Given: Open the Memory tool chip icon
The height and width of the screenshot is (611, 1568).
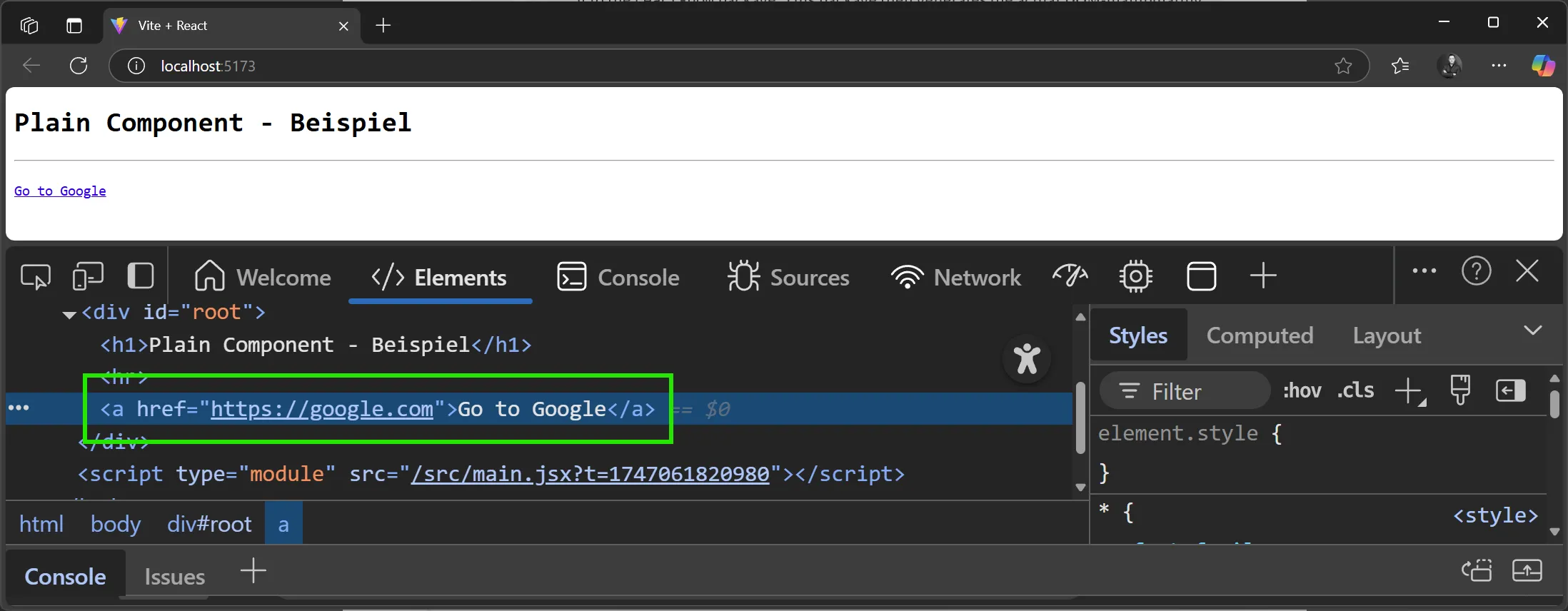Looking at the screenshot, I should pos(1135,276).
